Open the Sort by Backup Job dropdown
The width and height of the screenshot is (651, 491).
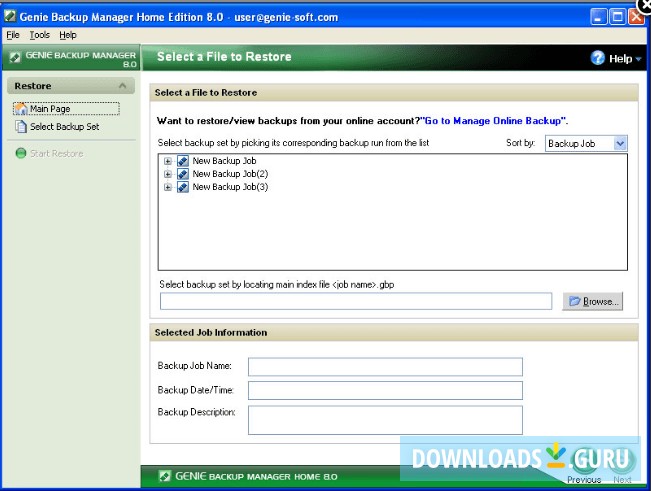point(585,144)
